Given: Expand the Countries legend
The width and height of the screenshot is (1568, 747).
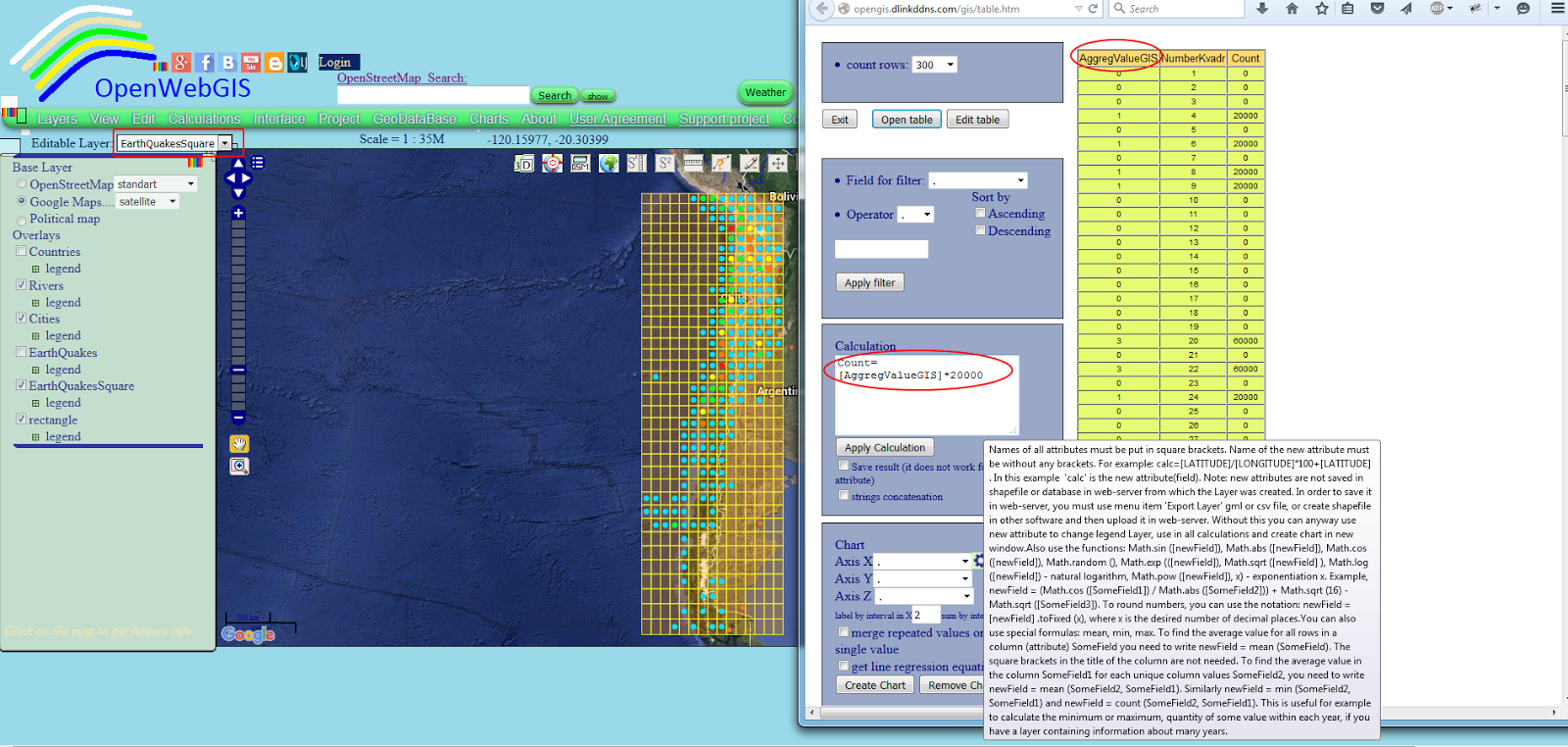Looking at the screenshot, I should pos(36,269).
